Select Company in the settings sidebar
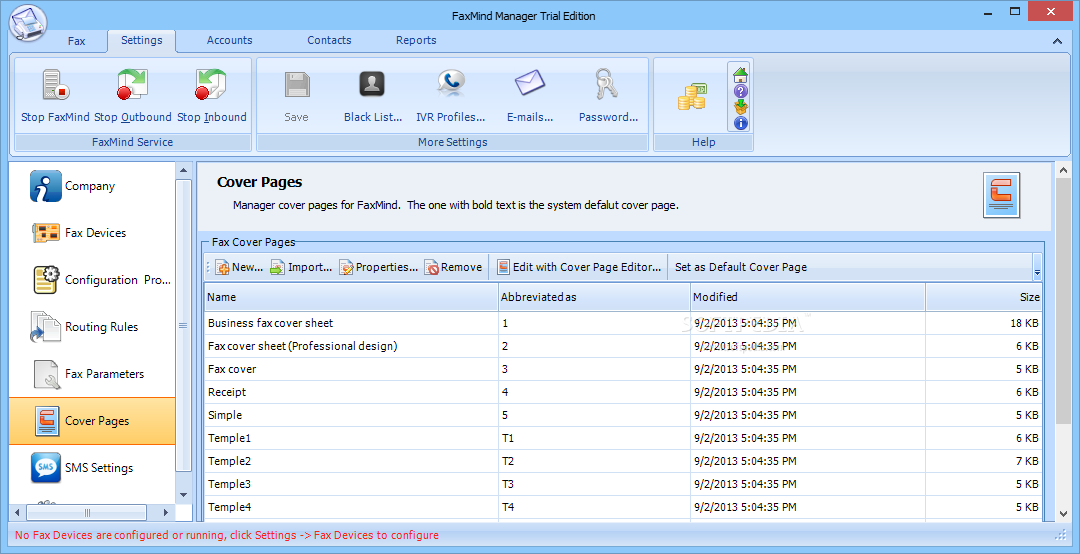The width and height of the screenshot is (1080, 554). pyautogui.click(x=92, y=186)
